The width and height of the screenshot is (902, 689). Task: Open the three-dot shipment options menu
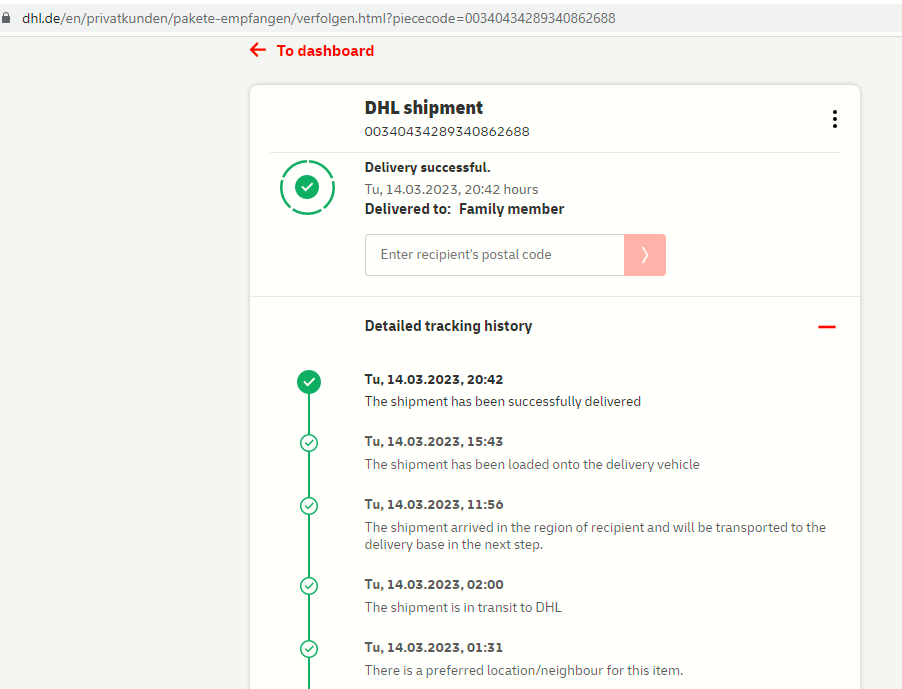point(834,119)
